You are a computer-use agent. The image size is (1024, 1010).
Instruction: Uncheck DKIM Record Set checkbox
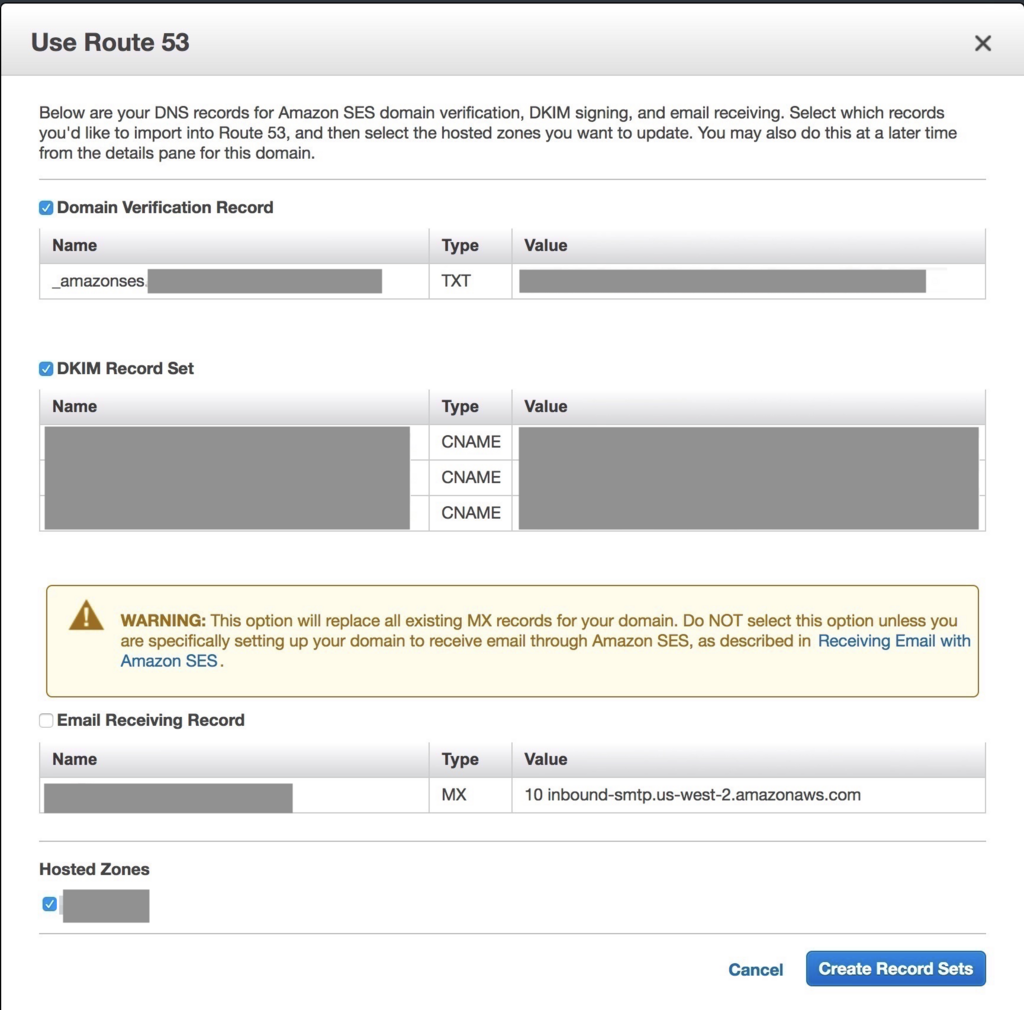coord(46,369)
